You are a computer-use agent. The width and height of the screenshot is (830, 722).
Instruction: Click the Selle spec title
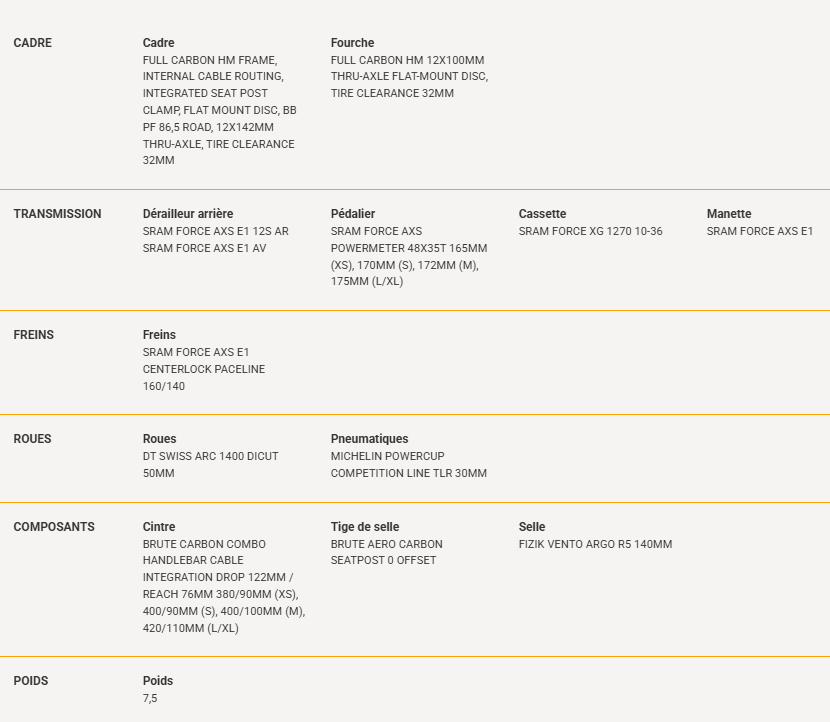(531, 527)
